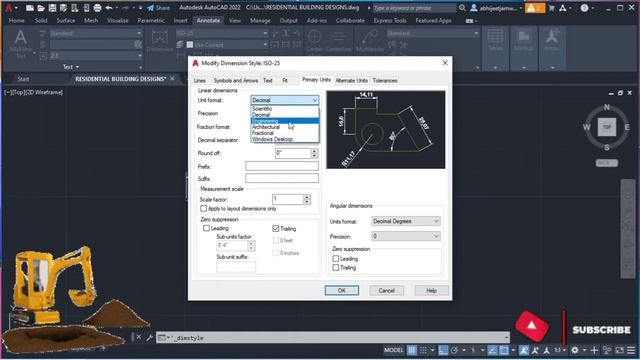Click the Cancel button
Viewport: 640px width, 360px height.
[386, 291]
